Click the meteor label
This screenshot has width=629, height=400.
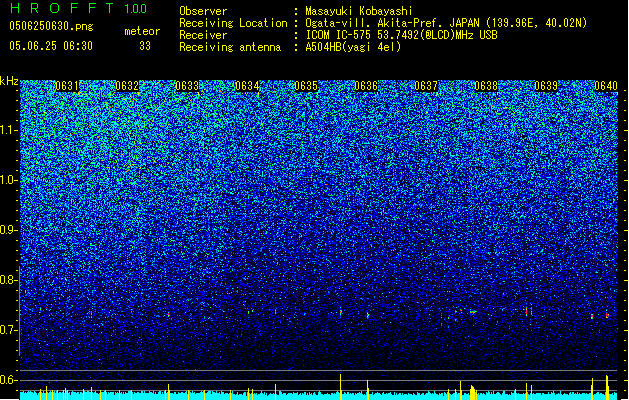pos(142,31)
